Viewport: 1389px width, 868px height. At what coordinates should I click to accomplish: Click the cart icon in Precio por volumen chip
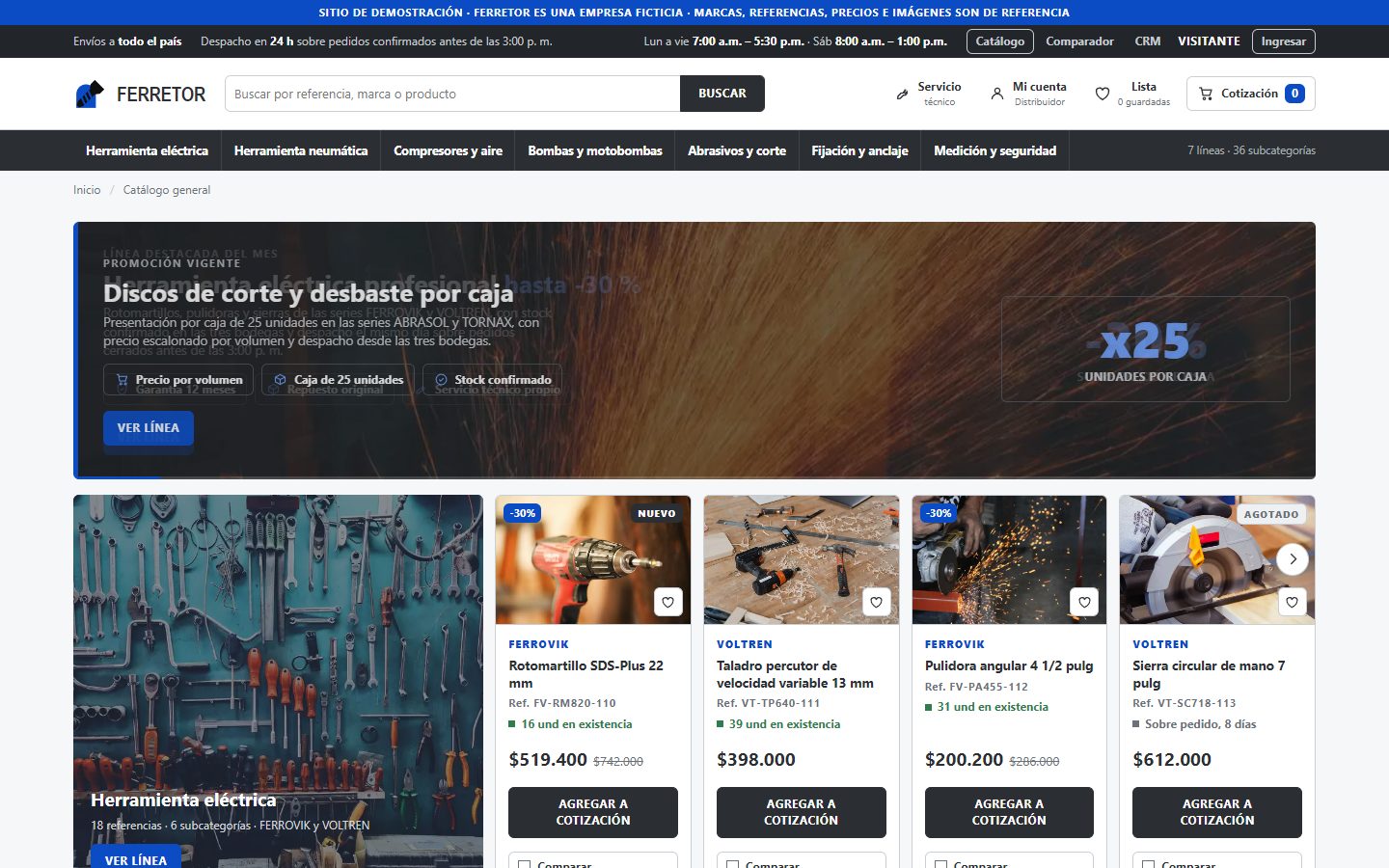(x=122, y=380)
